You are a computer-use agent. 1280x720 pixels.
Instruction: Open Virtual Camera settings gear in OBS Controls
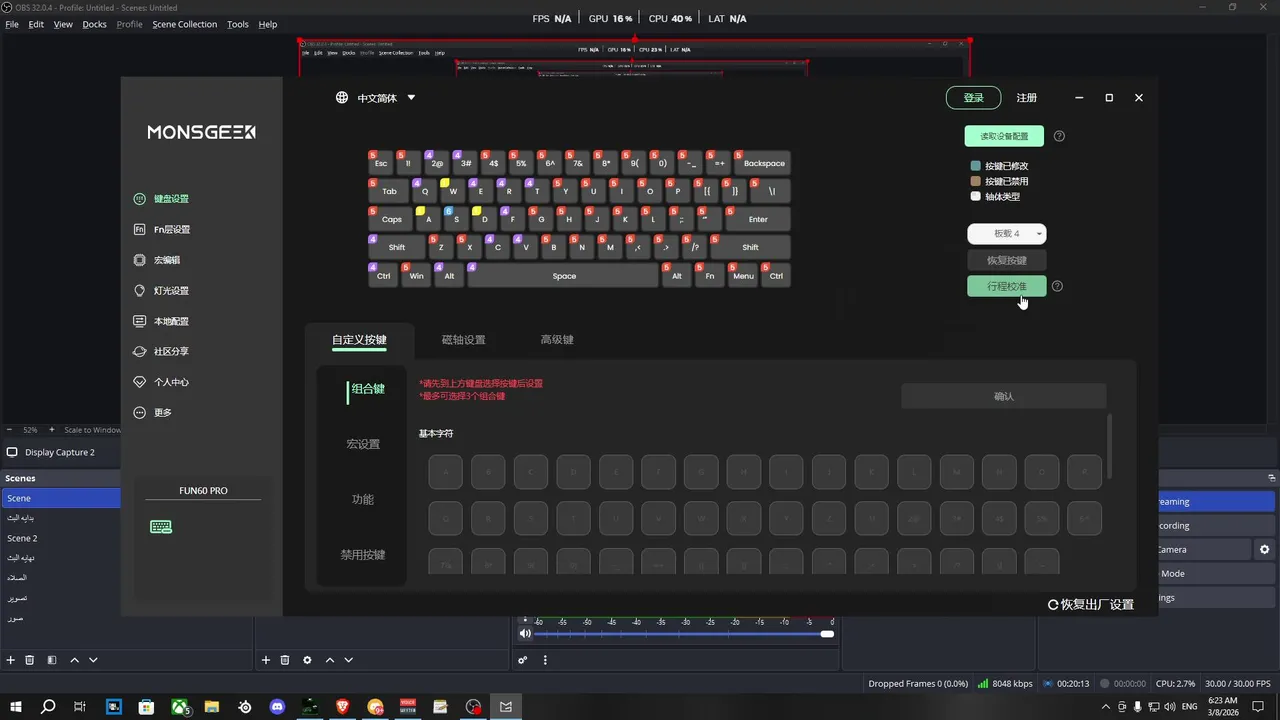pos(1264,550)
